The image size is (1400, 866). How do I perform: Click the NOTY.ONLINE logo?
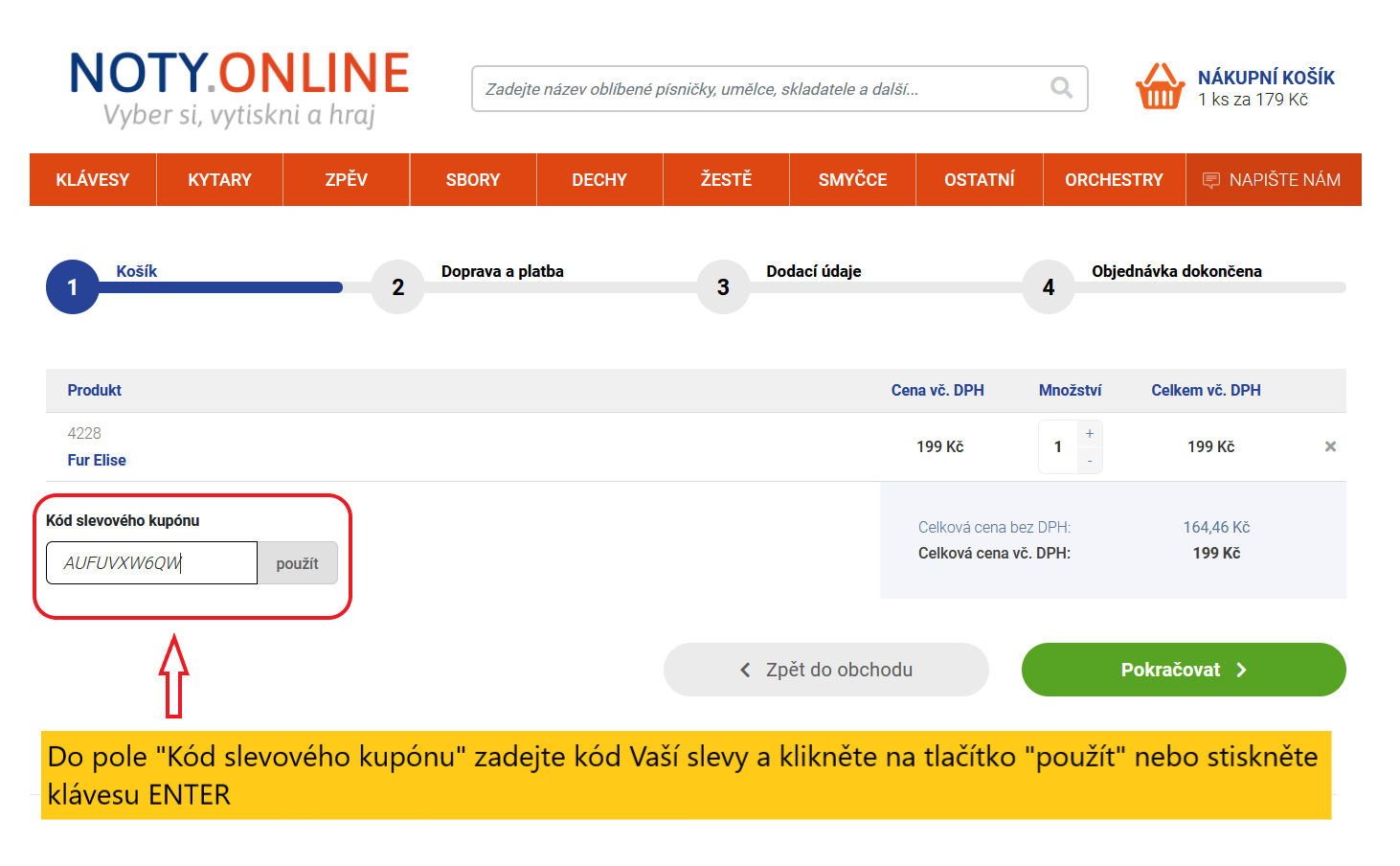[x=239, y=88]
